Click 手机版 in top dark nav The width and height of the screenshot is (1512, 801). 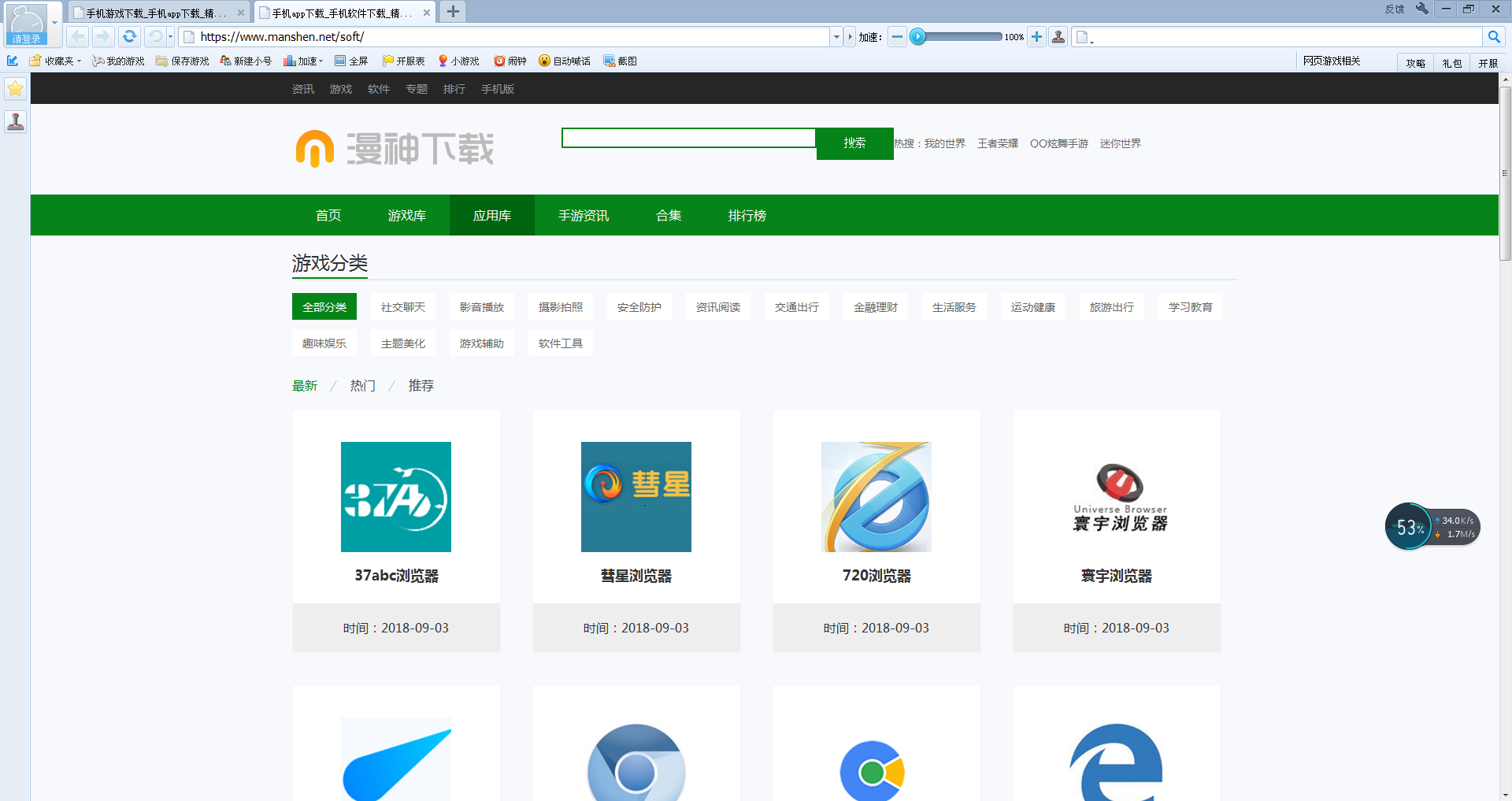pos(498,89)
